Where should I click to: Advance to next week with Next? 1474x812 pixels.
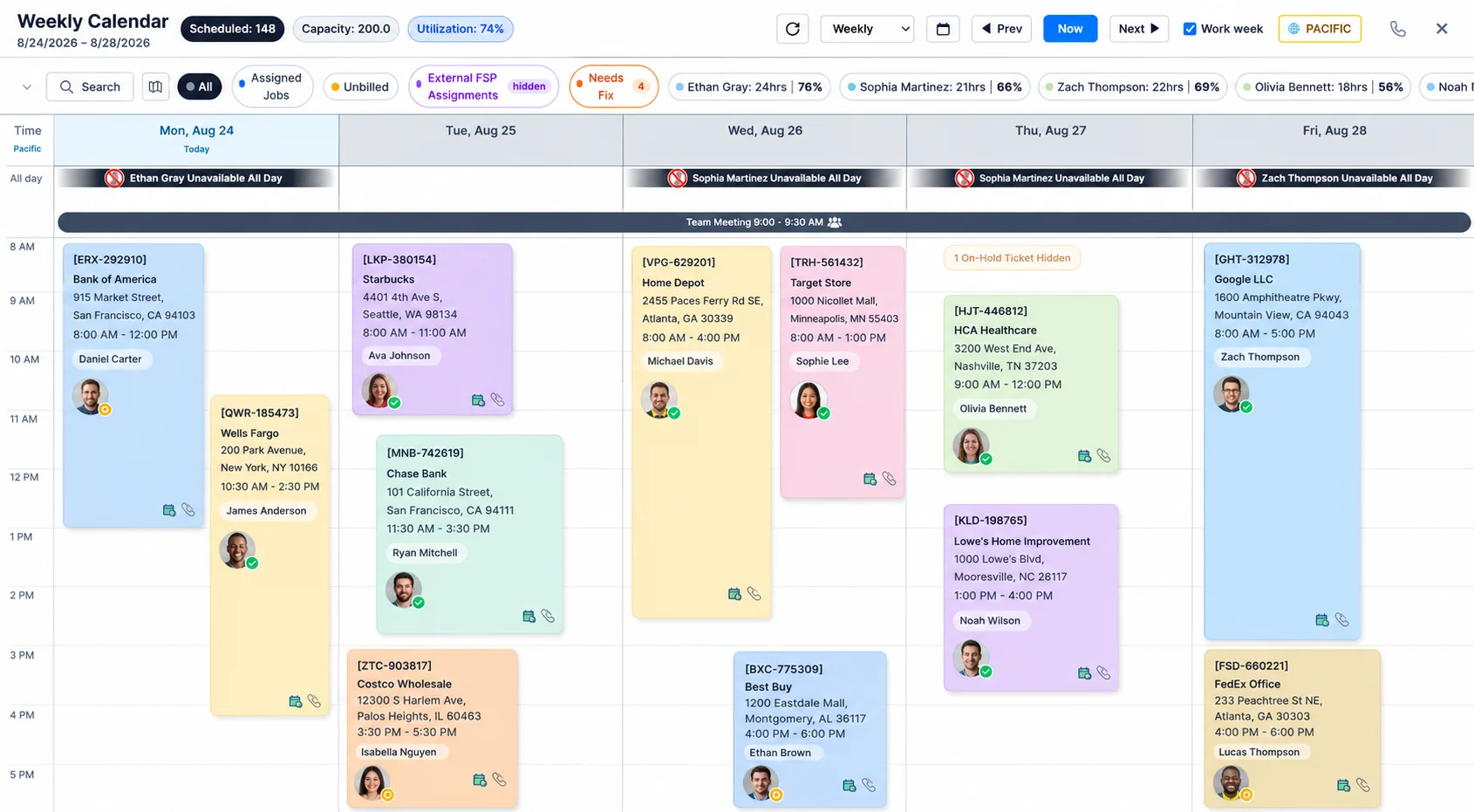coord(1138,29)
